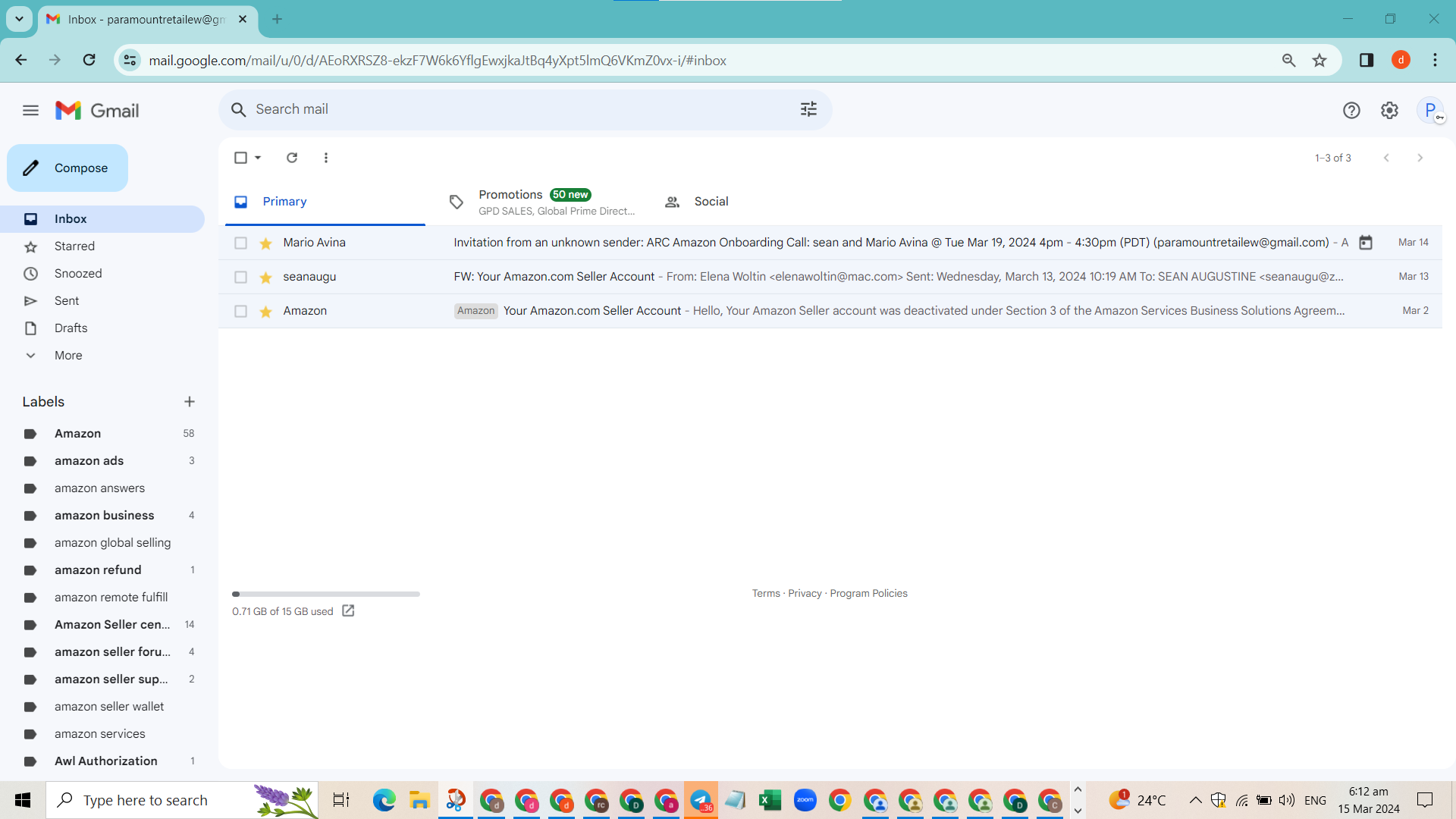Open the Chrome tab search dropdown
Viewport: 1456px width, 819px height.
(19, 19)
